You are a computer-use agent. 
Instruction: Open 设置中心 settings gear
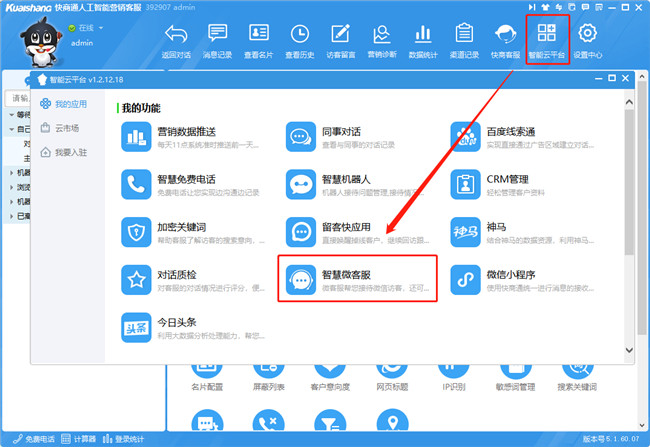click(588, 40)
